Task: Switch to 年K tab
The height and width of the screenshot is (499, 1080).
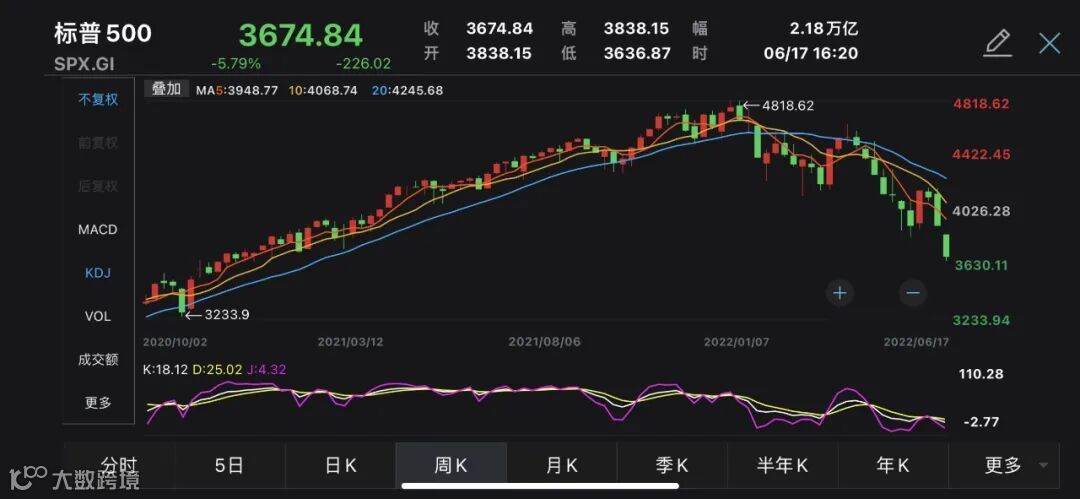Action: click(893, 466)
